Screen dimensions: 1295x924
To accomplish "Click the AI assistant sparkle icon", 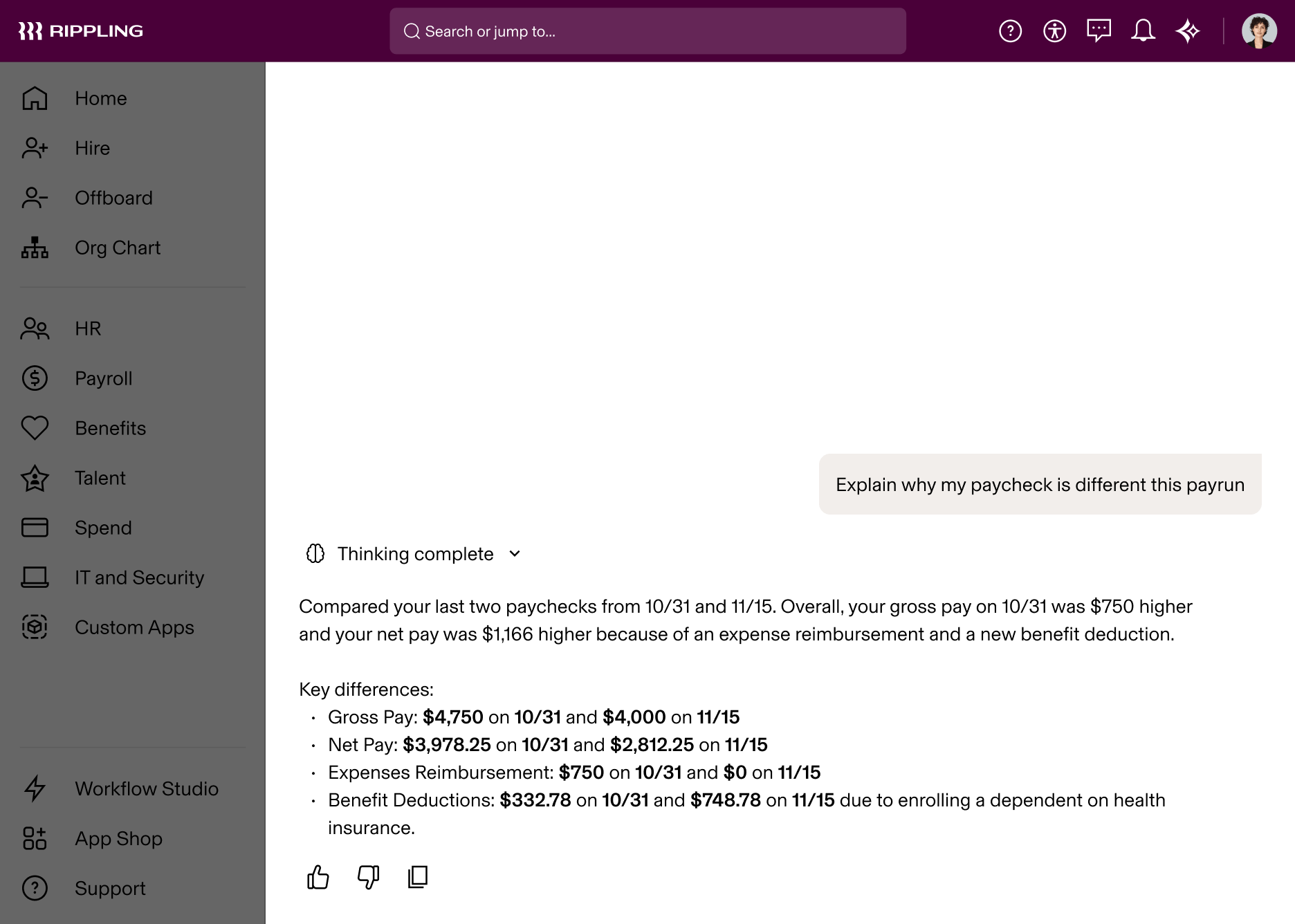I will point(1188,30).
